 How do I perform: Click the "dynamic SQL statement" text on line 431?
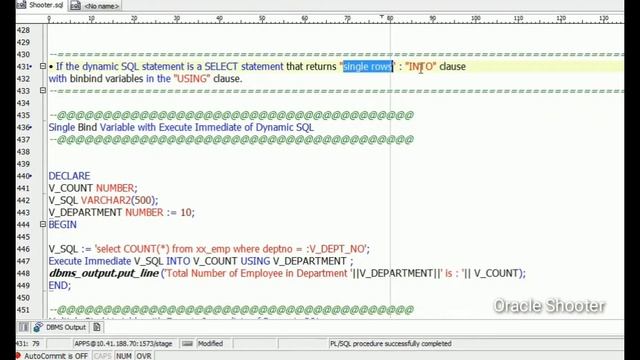(x=133, y=67)
